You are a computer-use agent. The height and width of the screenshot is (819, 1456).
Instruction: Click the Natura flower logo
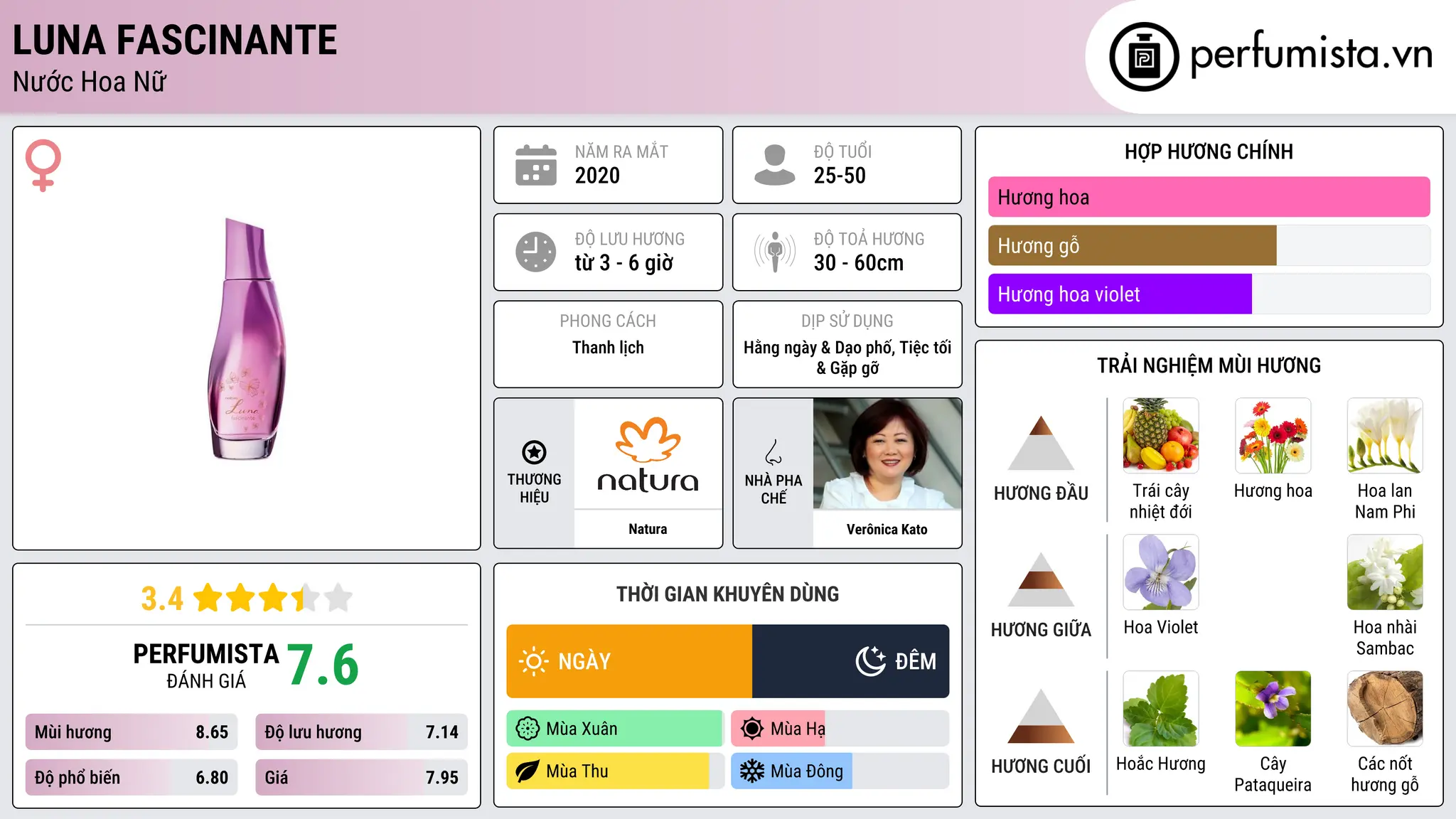pos(648,439)
